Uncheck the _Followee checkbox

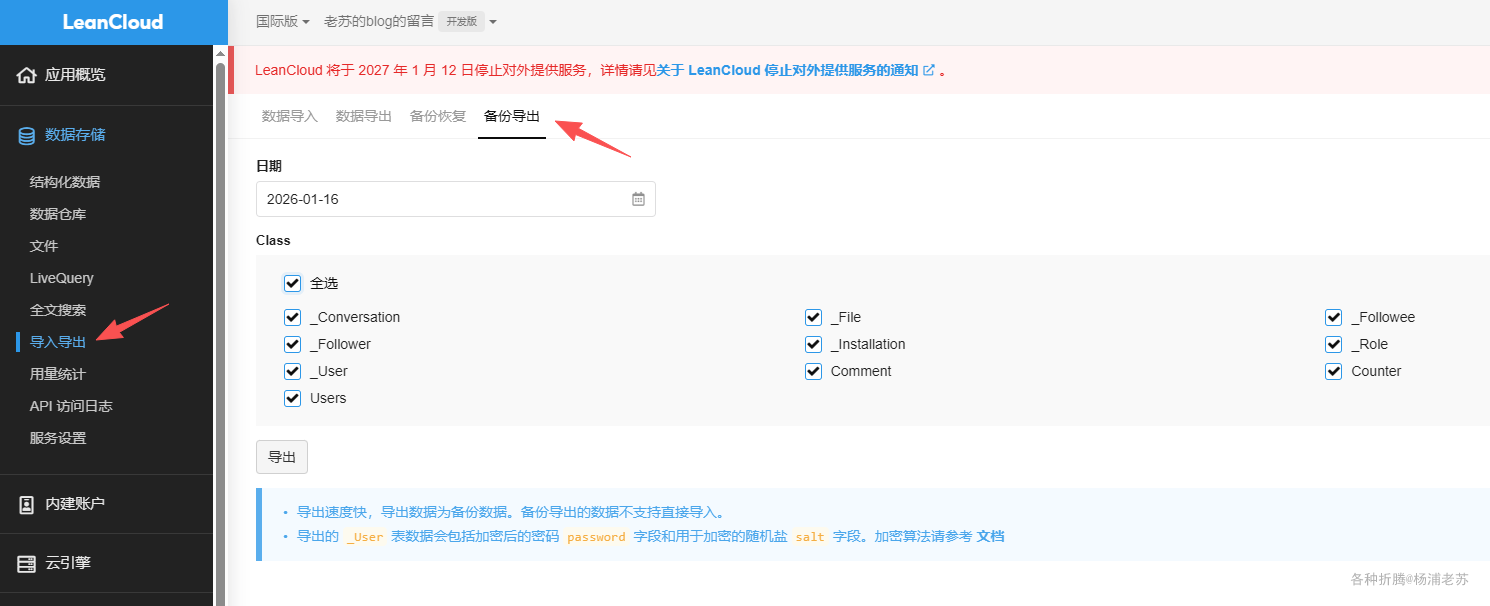[1333, 317]
